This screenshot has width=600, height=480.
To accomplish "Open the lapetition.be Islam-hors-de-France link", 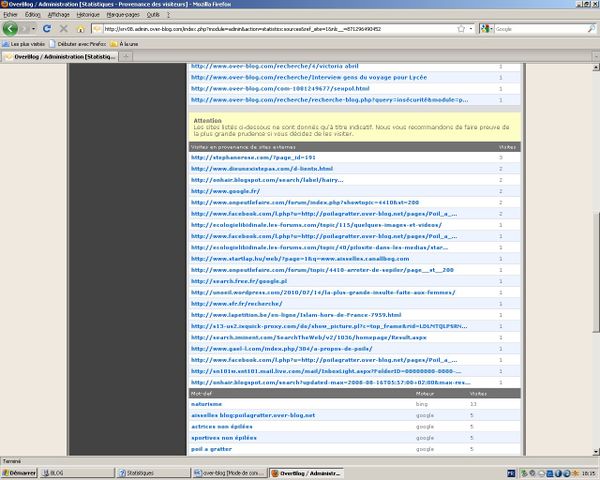I will (296, 315).
